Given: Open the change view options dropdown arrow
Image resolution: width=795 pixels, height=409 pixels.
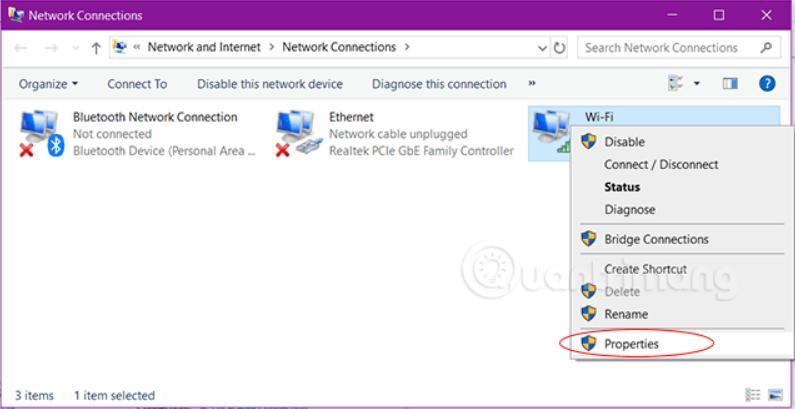Looking at the screenshot, I should point(697,84).
